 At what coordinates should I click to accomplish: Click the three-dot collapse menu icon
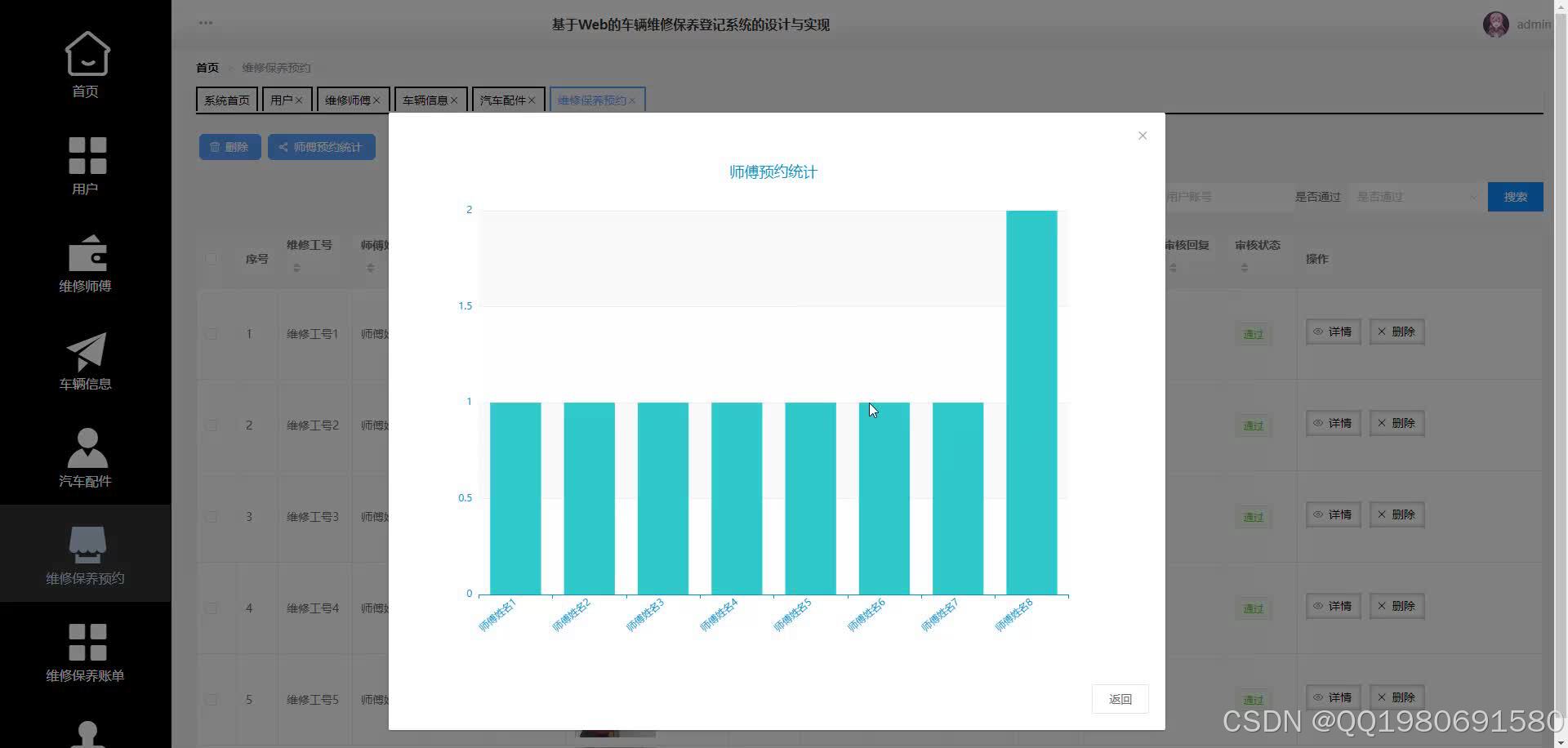206,23
